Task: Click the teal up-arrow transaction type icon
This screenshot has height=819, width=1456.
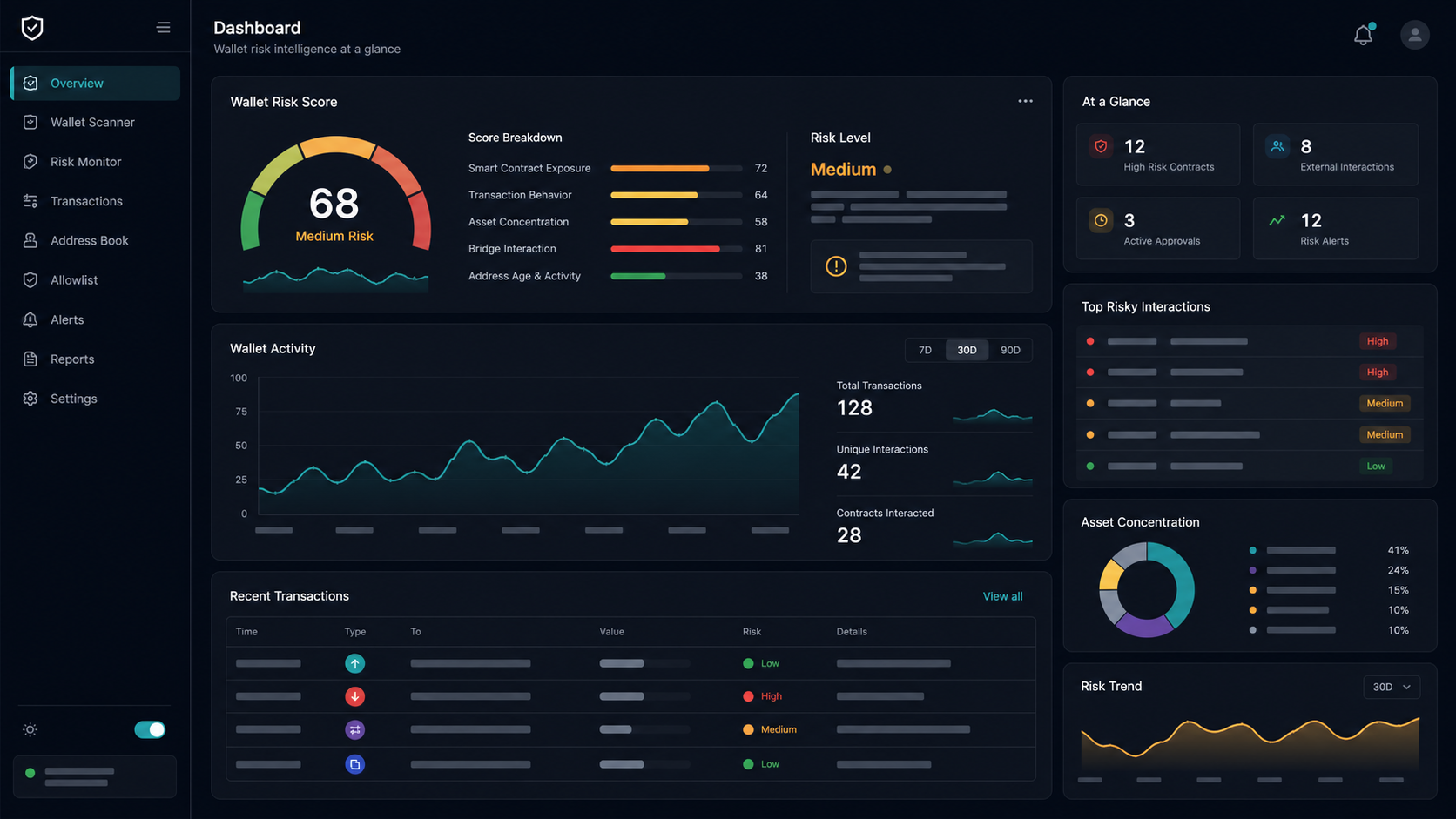Action: [x=354, y=663]
